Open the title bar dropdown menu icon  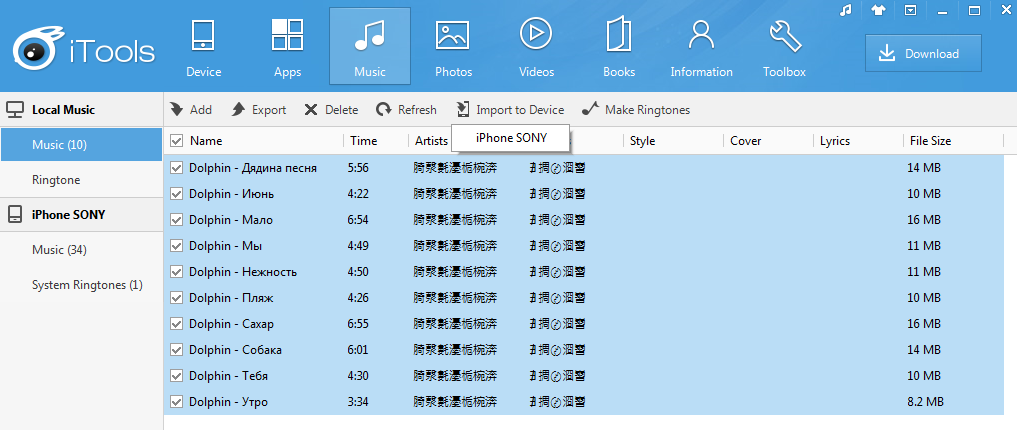point(910,10)
